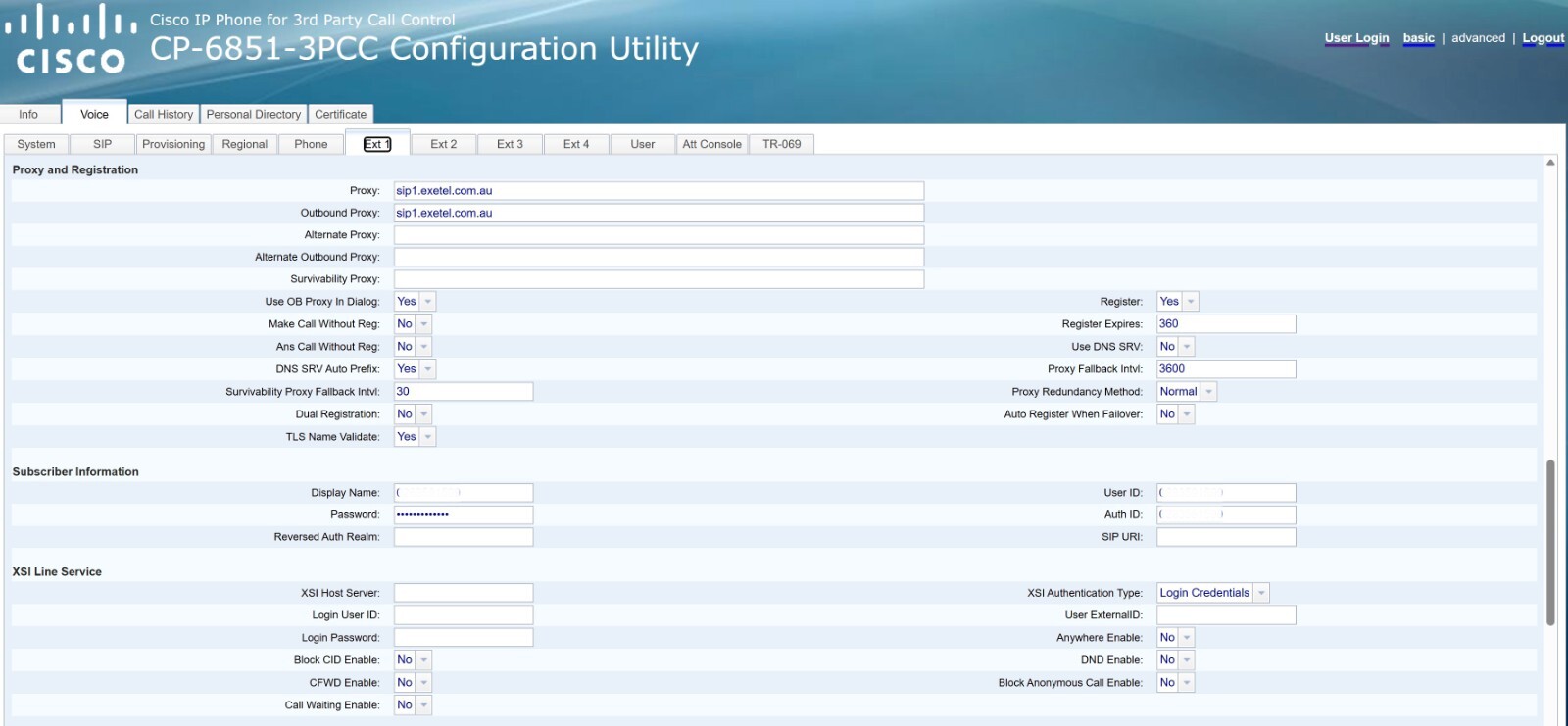Open the Certificate tab
Image resolution: width=1568 pixels, height=726 pixels.
[341, 114]
